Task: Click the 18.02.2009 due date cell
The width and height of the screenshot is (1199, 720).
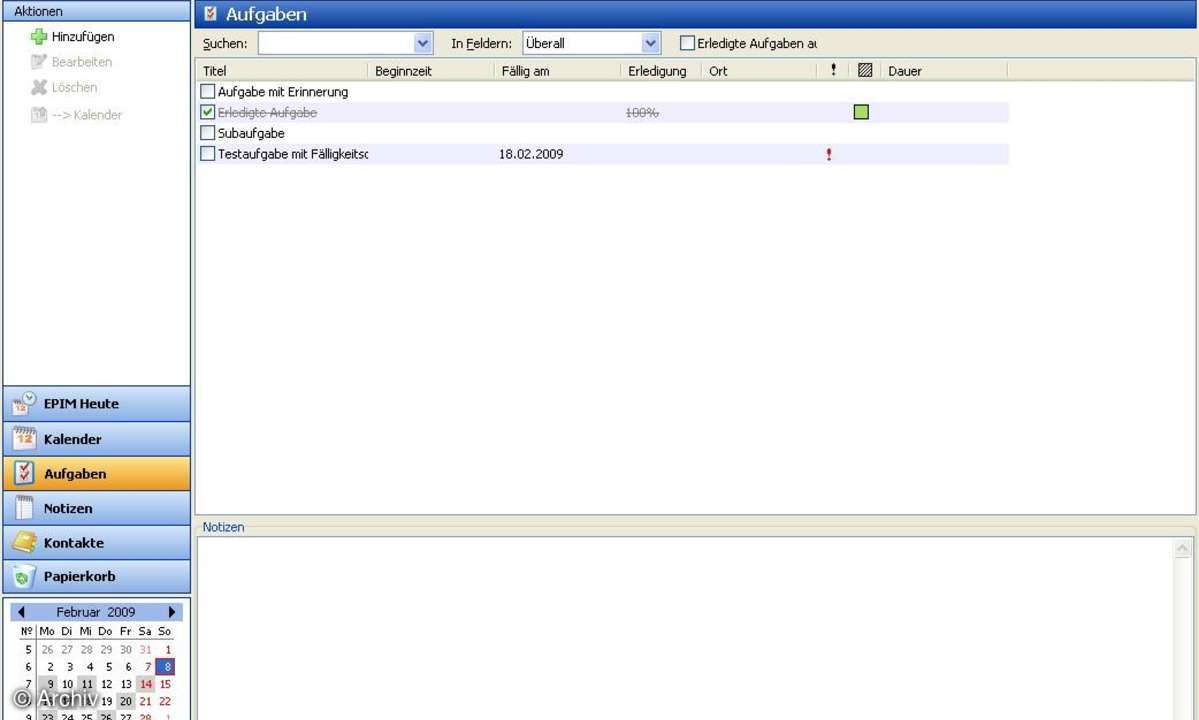Action: click(531, 154)
